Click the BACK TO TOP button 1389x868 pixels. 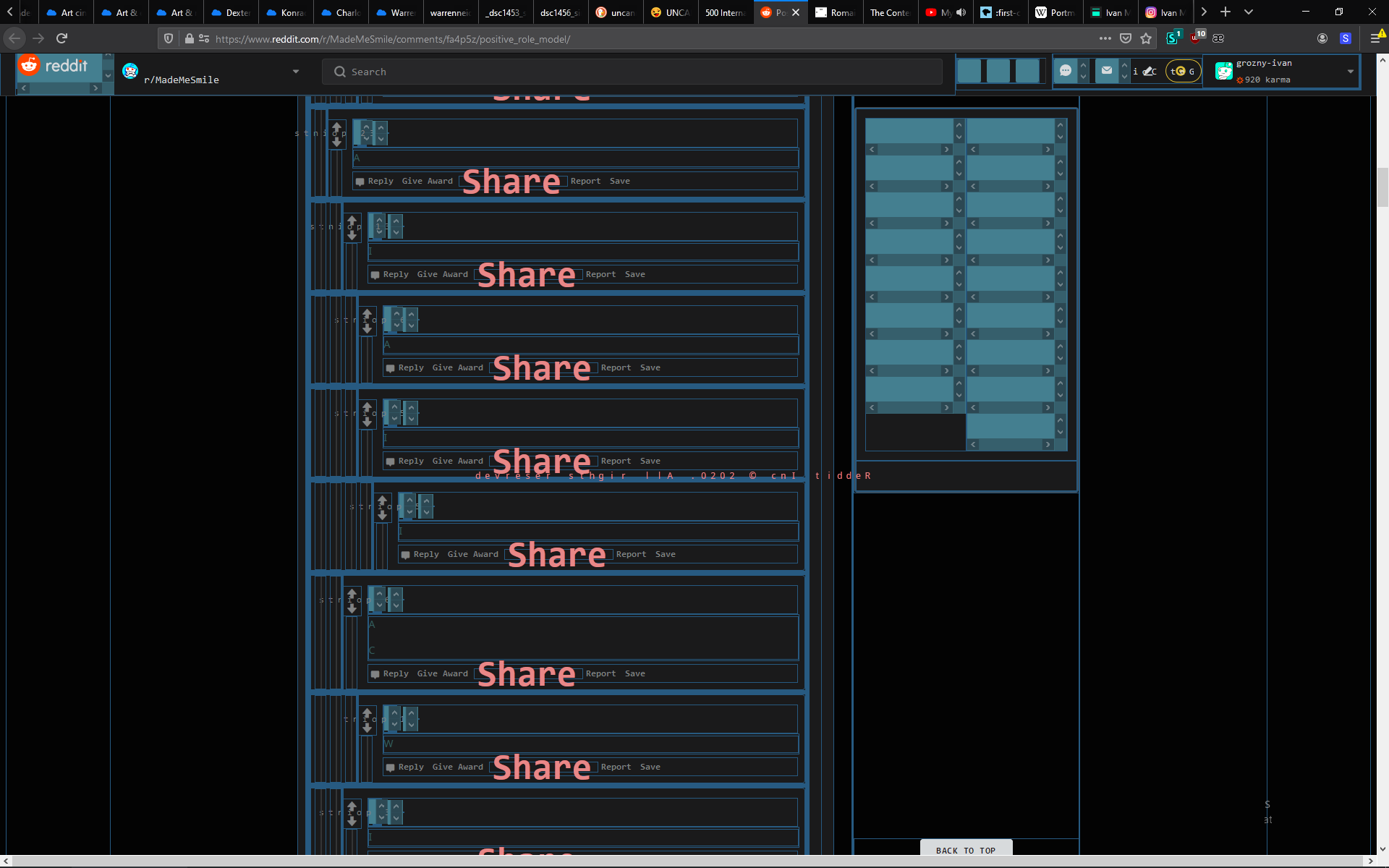965,850
